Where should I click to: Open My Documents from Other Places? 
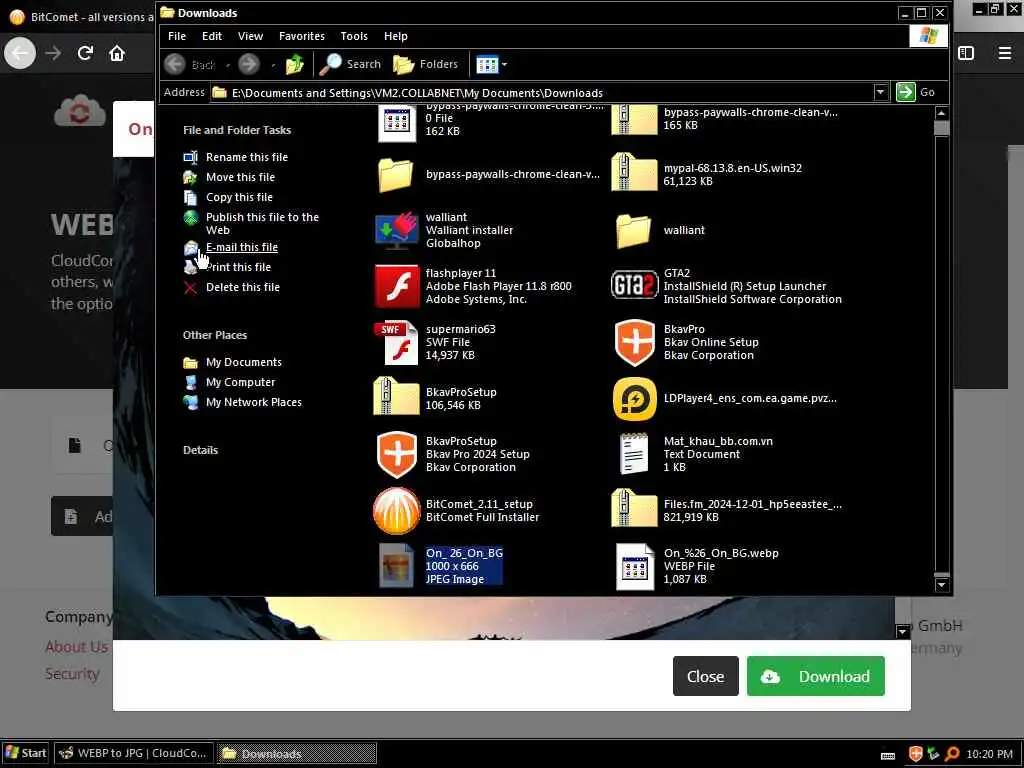click(x=244, y=362)
